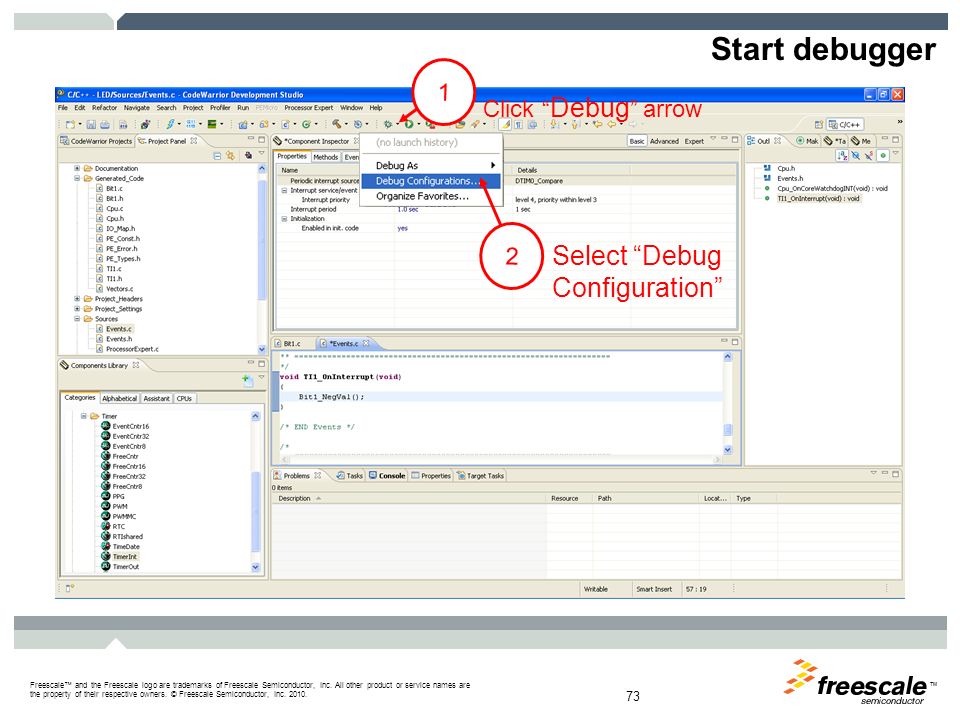Click the Mark Occurrences highlighter toolbar icon

coord(505,124)
